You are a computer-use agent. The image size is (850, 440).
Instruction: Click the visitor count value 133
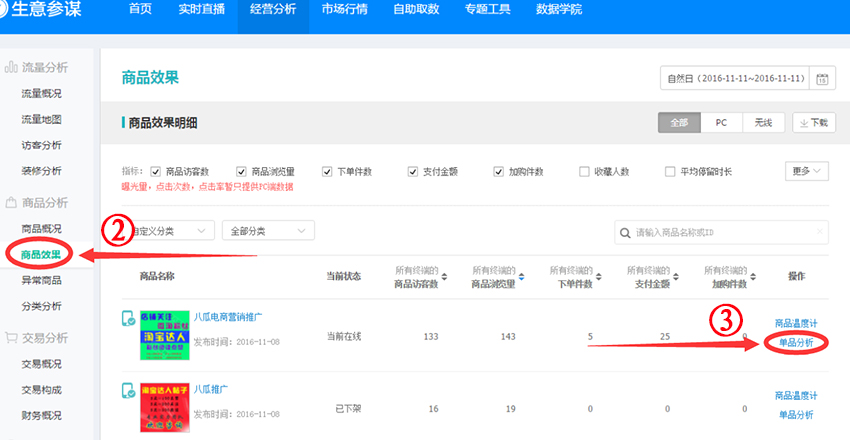click(x=431, y=337)
